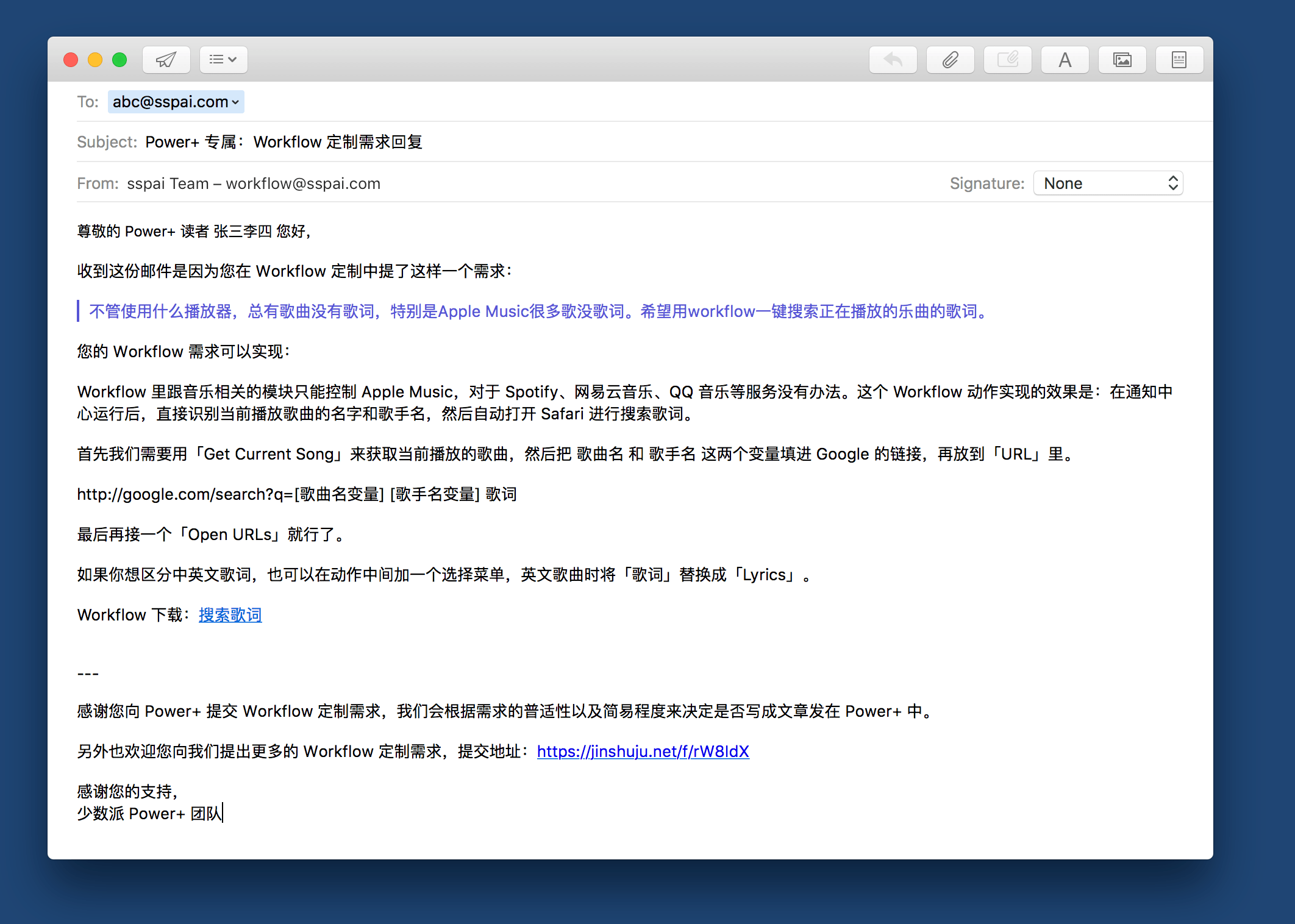Image resolution: width=1295 pixels, height=924 pixels.
Task: Click the purple quoted request text
Action: tap(537, 311)
